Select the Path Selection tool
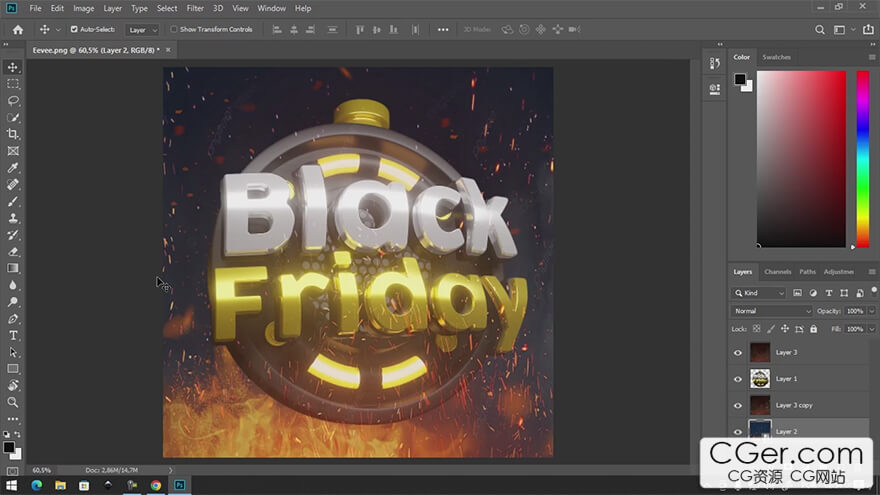Image resolution: width=880 pixels, height=495 pixels. 13,352
